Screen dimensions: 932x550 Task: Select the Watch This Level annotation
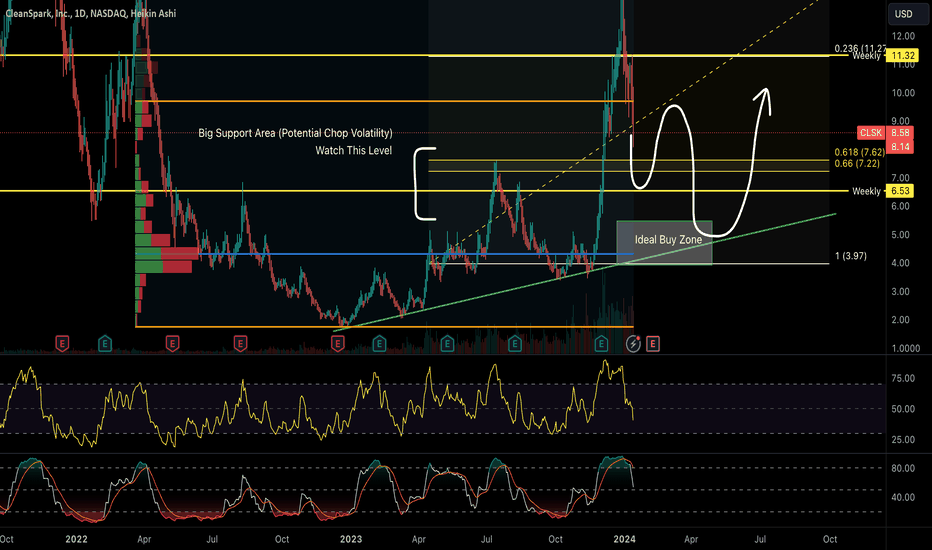(x=354, y=150)
